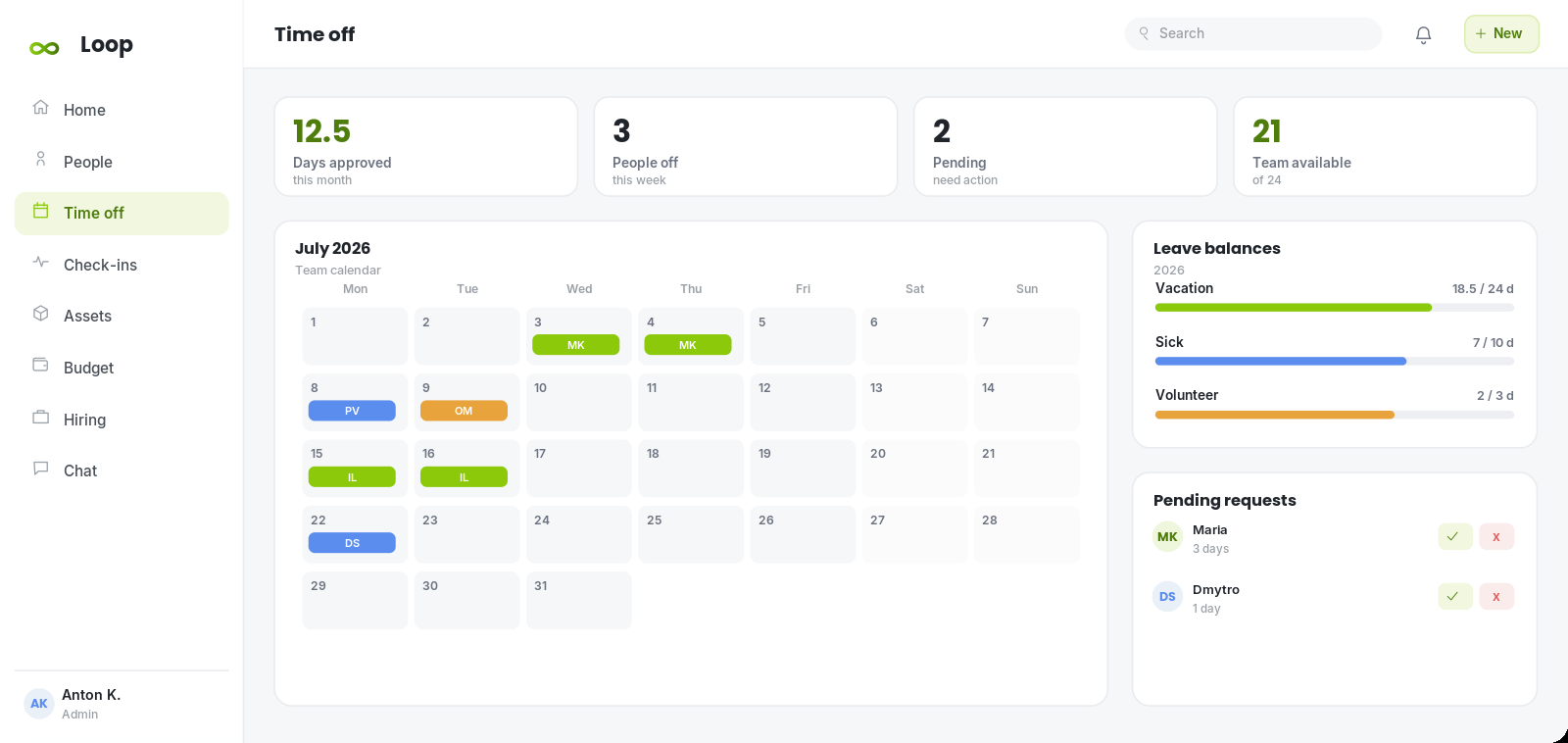The height and width of the screenshot is (743, 1568).
Task: Click the Loop infinity logo icon
Action: pyautogui.click(x=44, y=48)
